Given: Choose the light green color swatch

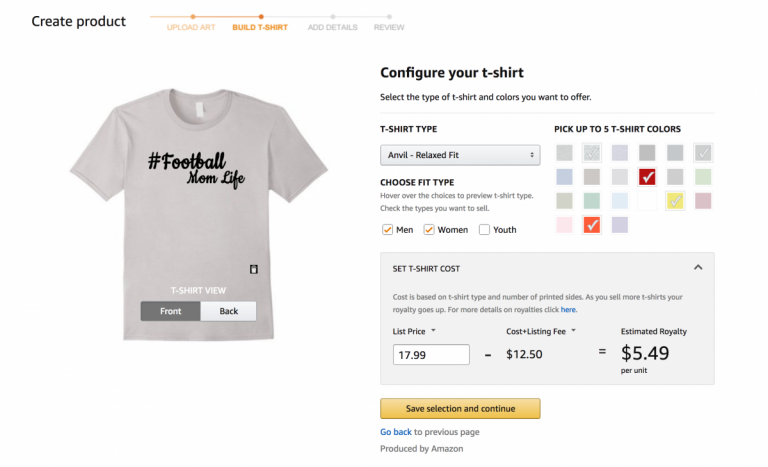Looking at the screenshot, I should (703, 177).
